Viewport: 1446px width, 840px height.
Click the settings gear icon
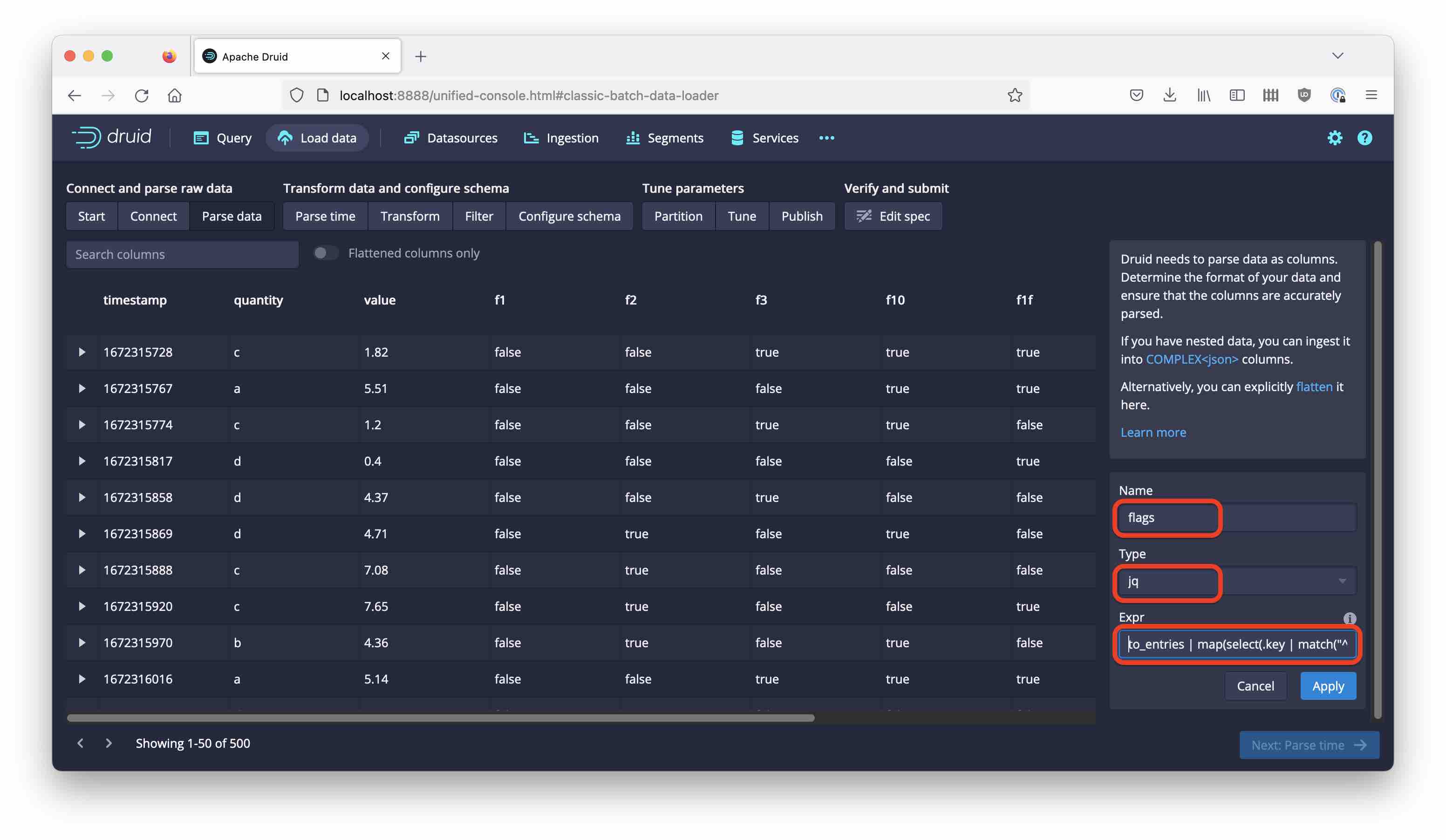click(1335, 138)
